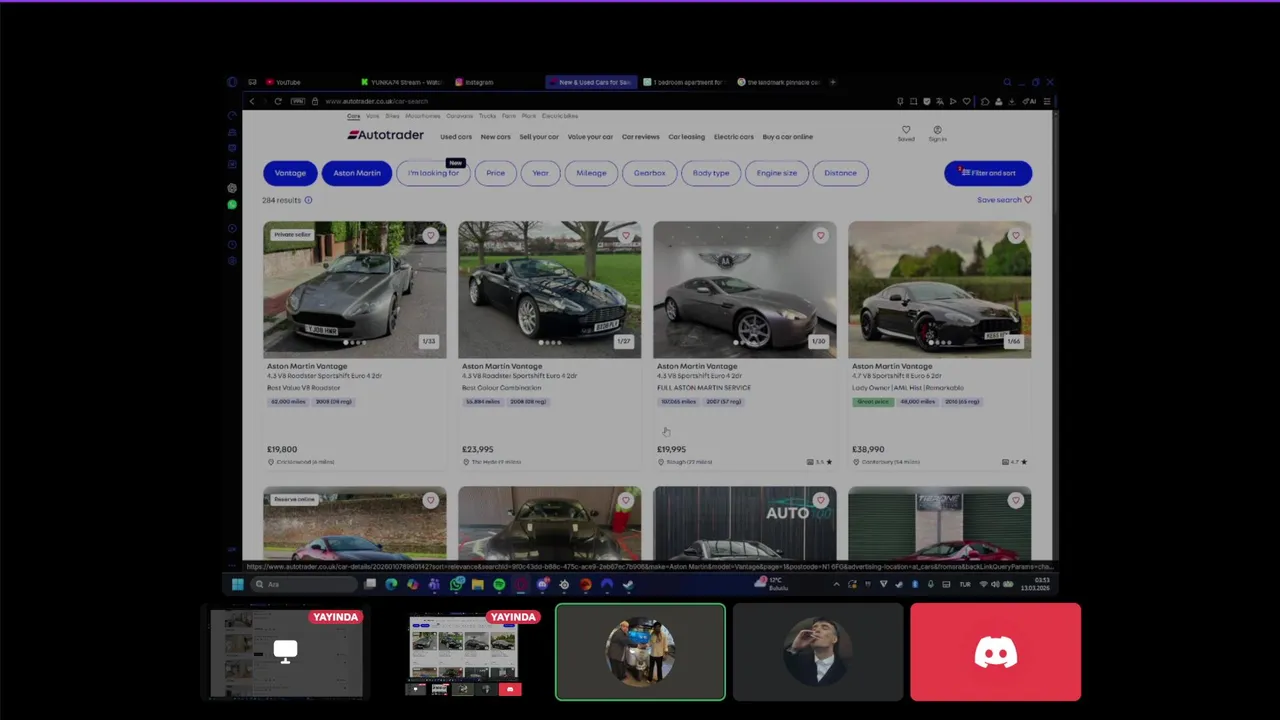Image resolution: width=1280 pixels, height=720 pixels.
Task: Open File Explorer from the taskbar
Action: point(478,584)
